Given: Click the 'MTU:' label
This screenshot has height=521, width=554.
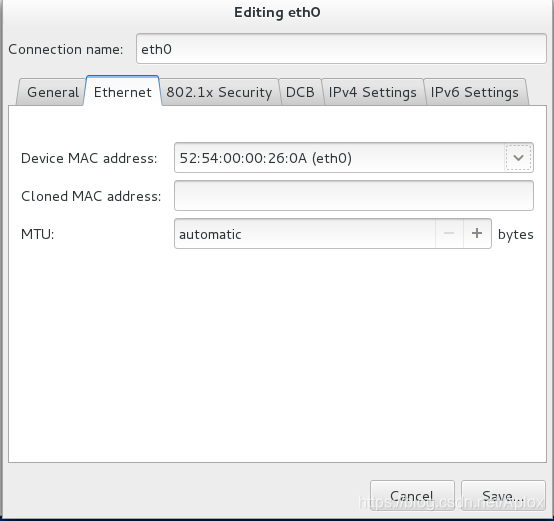Looking at the screenshot, I should (x=37, y=234).
